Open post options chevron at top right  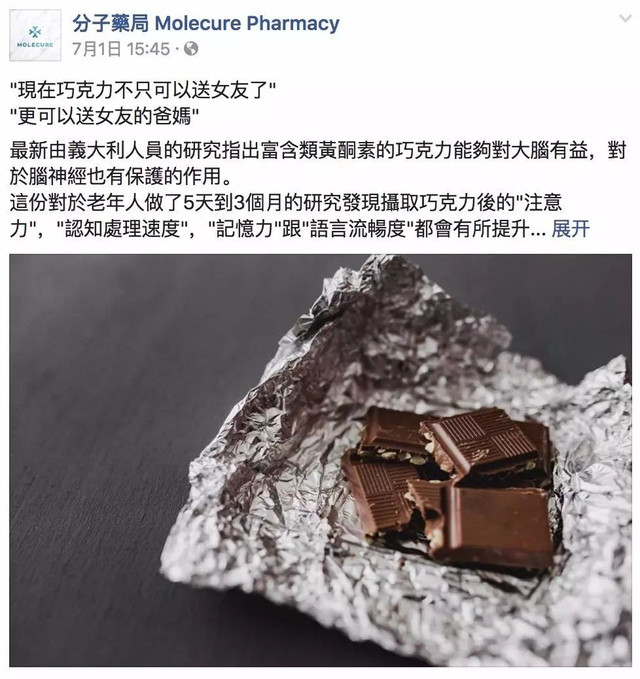pos(626,18)
